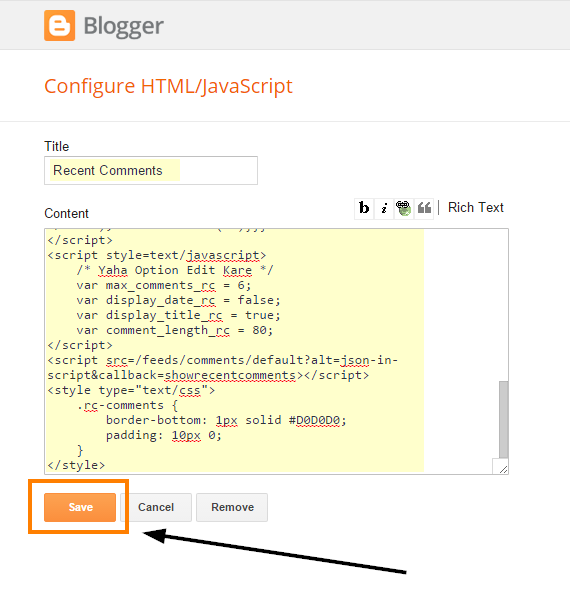Screen dimensions: 570x600
Task: Click the Content textarea scrollbar thumb
Action: 503,419
